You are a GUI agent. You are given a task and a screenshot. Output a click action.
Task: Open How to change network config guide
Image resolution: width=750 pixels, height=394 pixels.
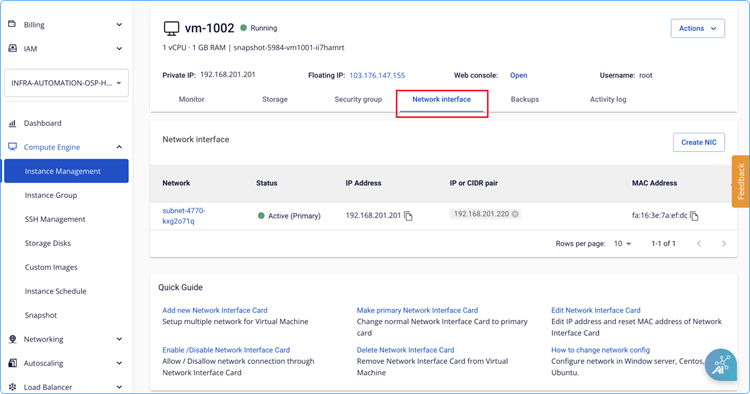click(x=600, y=350)
